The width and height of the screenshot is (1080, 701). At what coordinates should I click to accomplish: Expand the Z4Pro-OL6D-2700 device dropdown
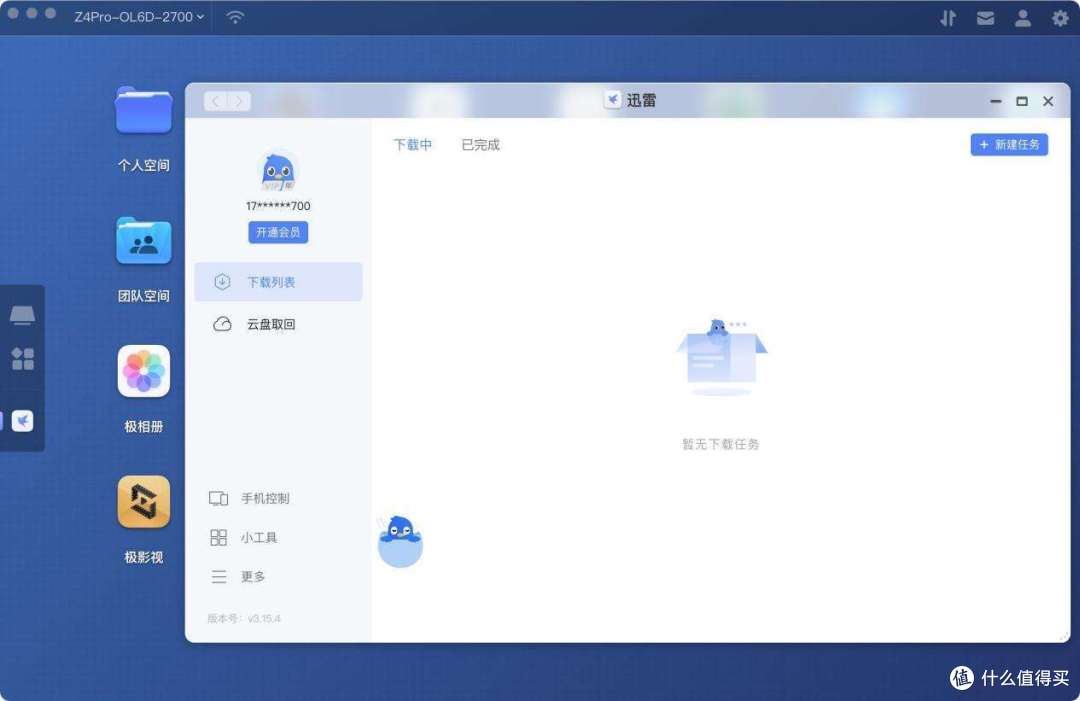pos(140,17)
